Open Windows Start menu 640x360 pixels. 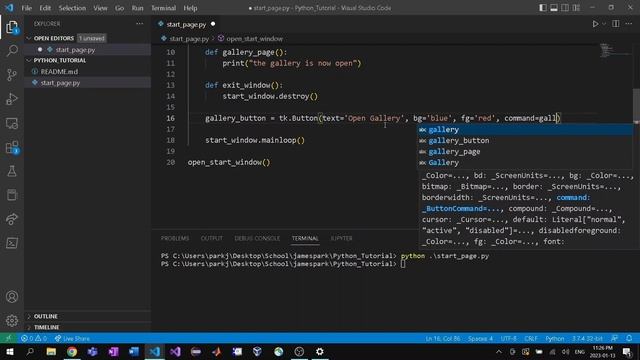[x=9, y=352]
